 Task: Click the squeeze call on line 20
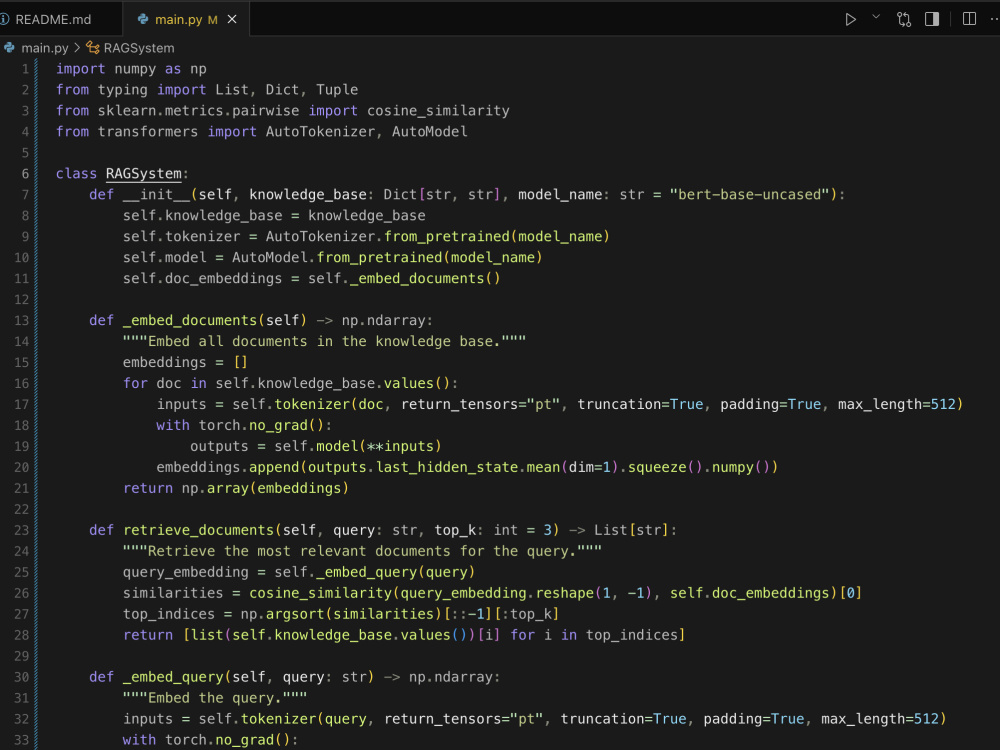pos(657,467)
